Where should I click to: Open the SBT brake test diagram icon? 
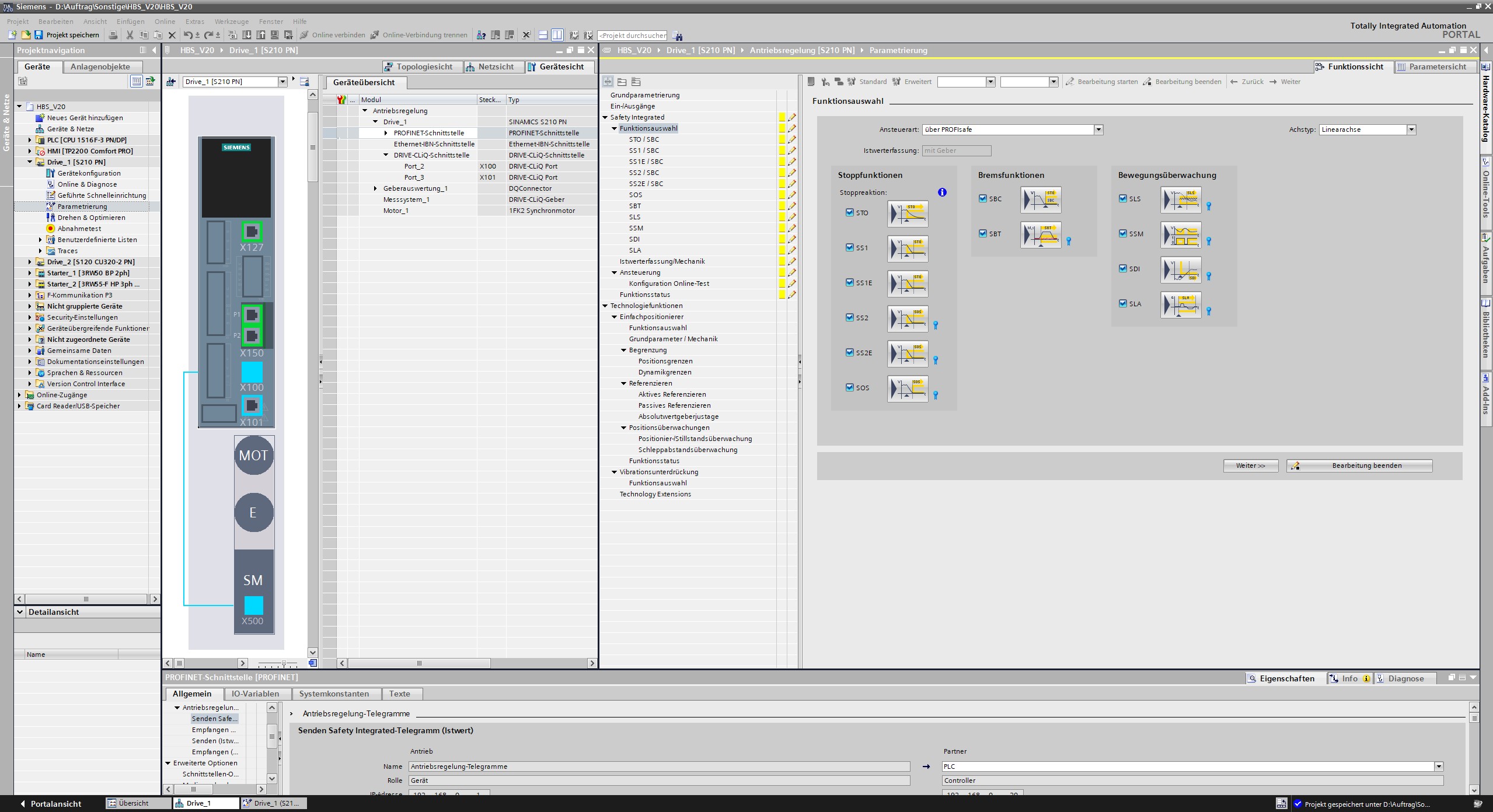1041,235
